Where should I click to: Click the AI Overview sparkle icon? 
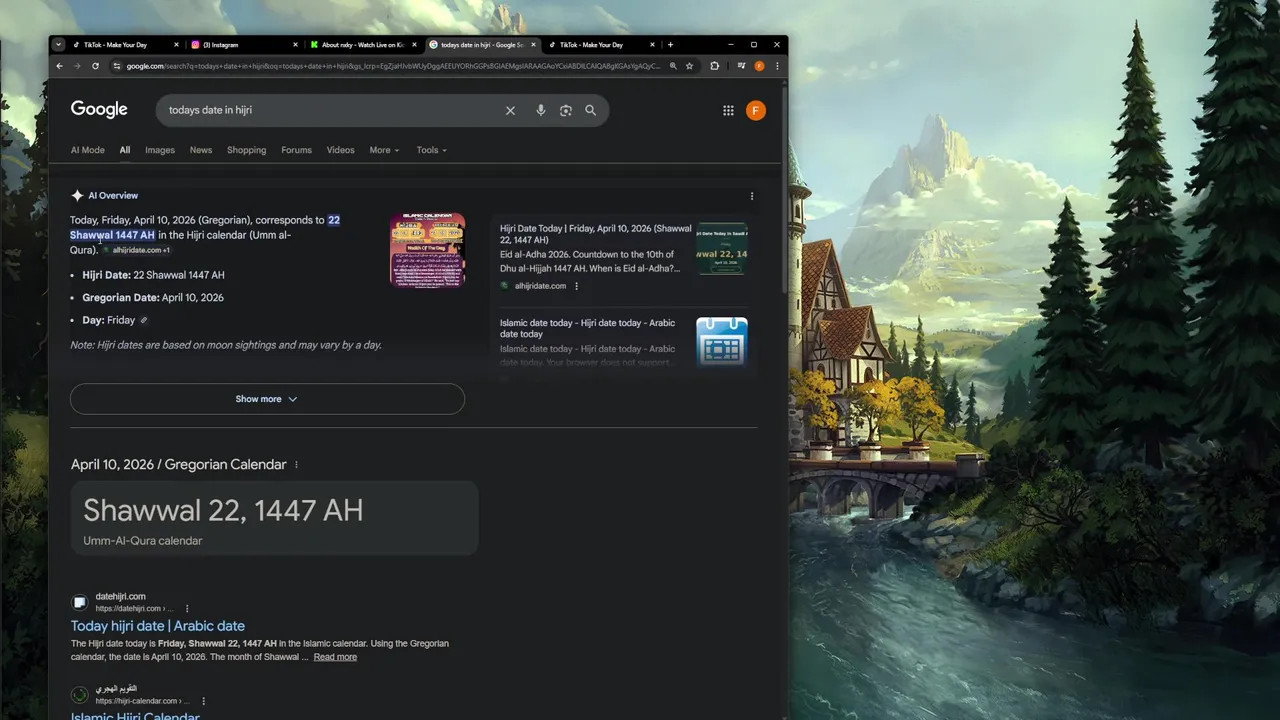[77, 196]
